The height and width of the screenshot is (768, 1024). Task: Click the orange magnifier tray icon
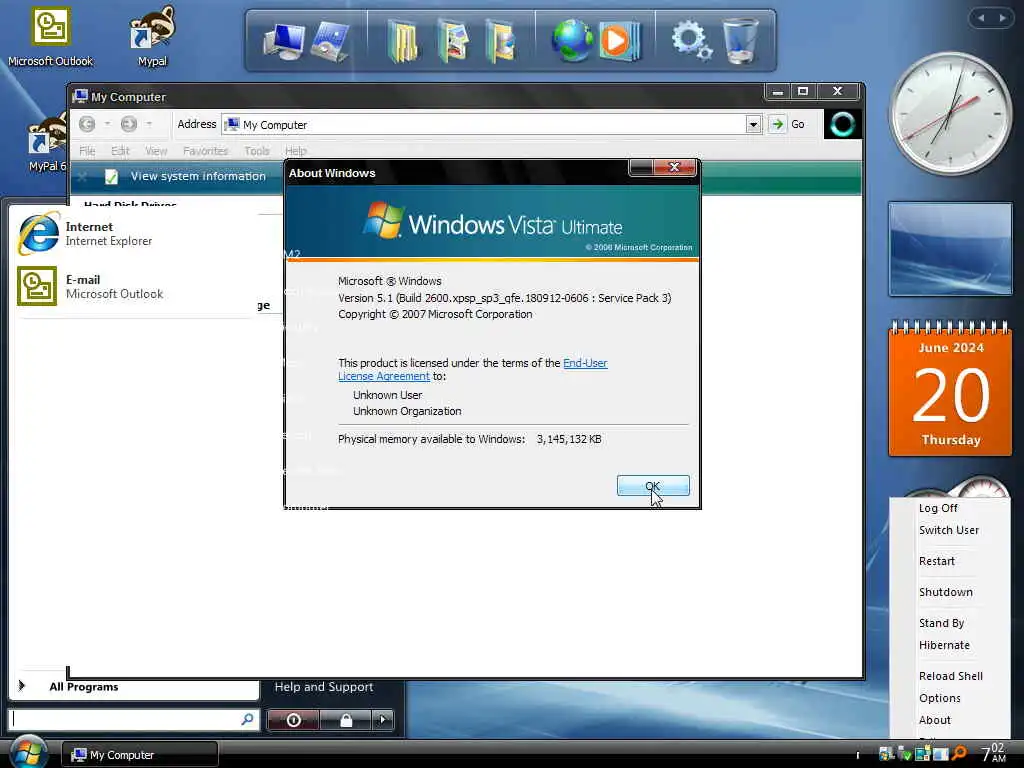[x=959, y=754]
